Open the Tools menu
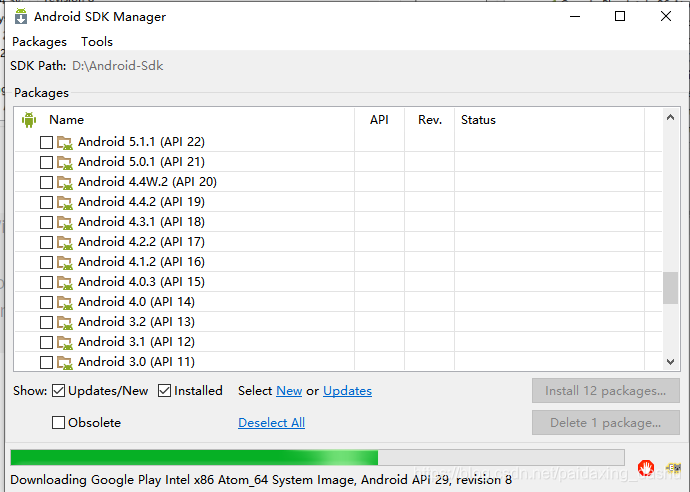Viewport: 690px width, 492px height. (97, 42)
